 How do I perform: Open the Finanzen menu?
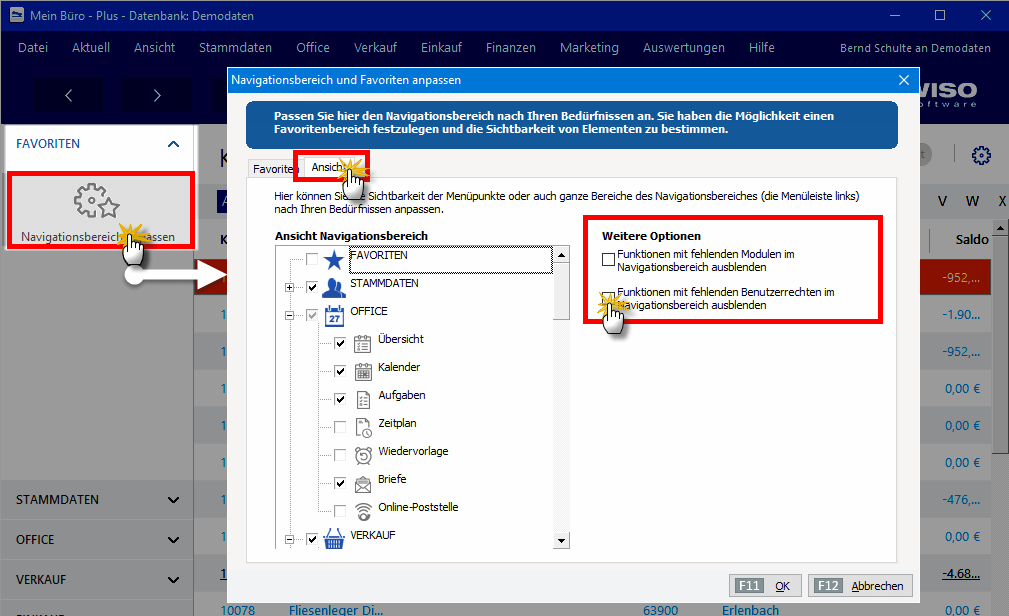(x=510, y=48)
